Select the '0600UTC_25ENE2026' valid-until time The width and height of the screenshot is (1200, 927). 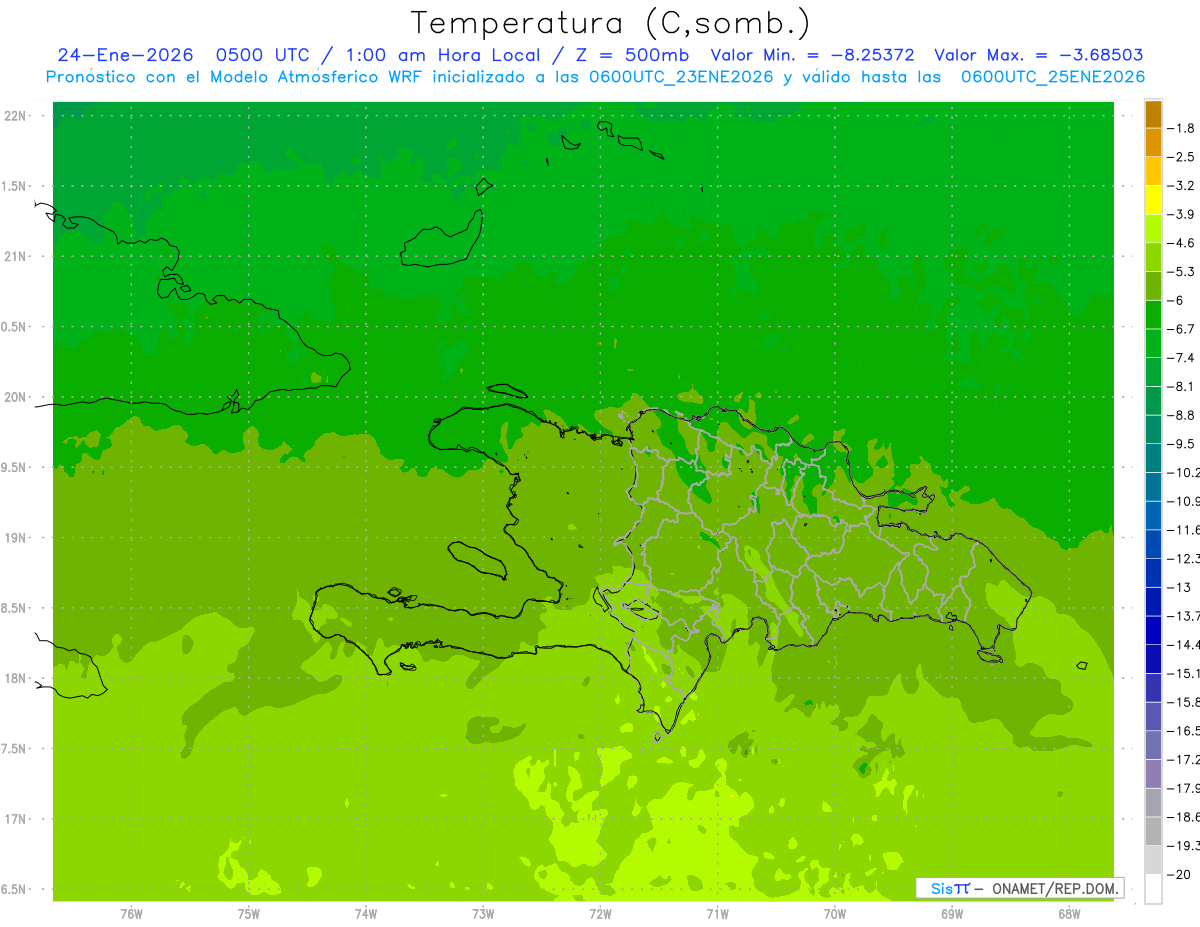click(1053, 77)
